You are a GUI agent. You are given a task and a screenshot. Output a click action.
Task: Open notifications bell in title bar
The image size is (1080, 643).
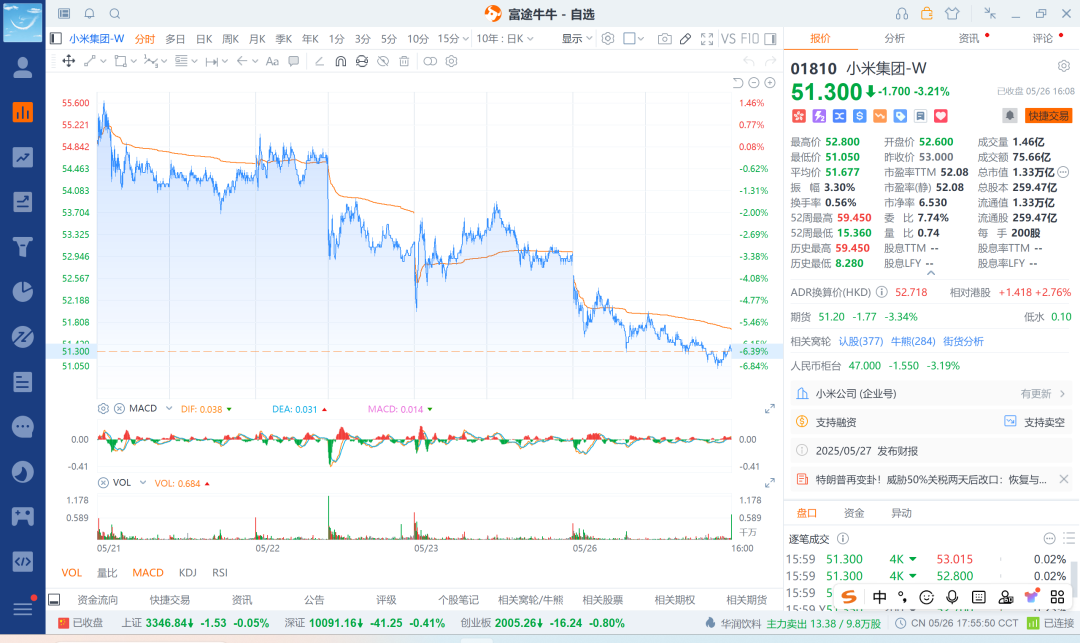click(x=90, y=14)
